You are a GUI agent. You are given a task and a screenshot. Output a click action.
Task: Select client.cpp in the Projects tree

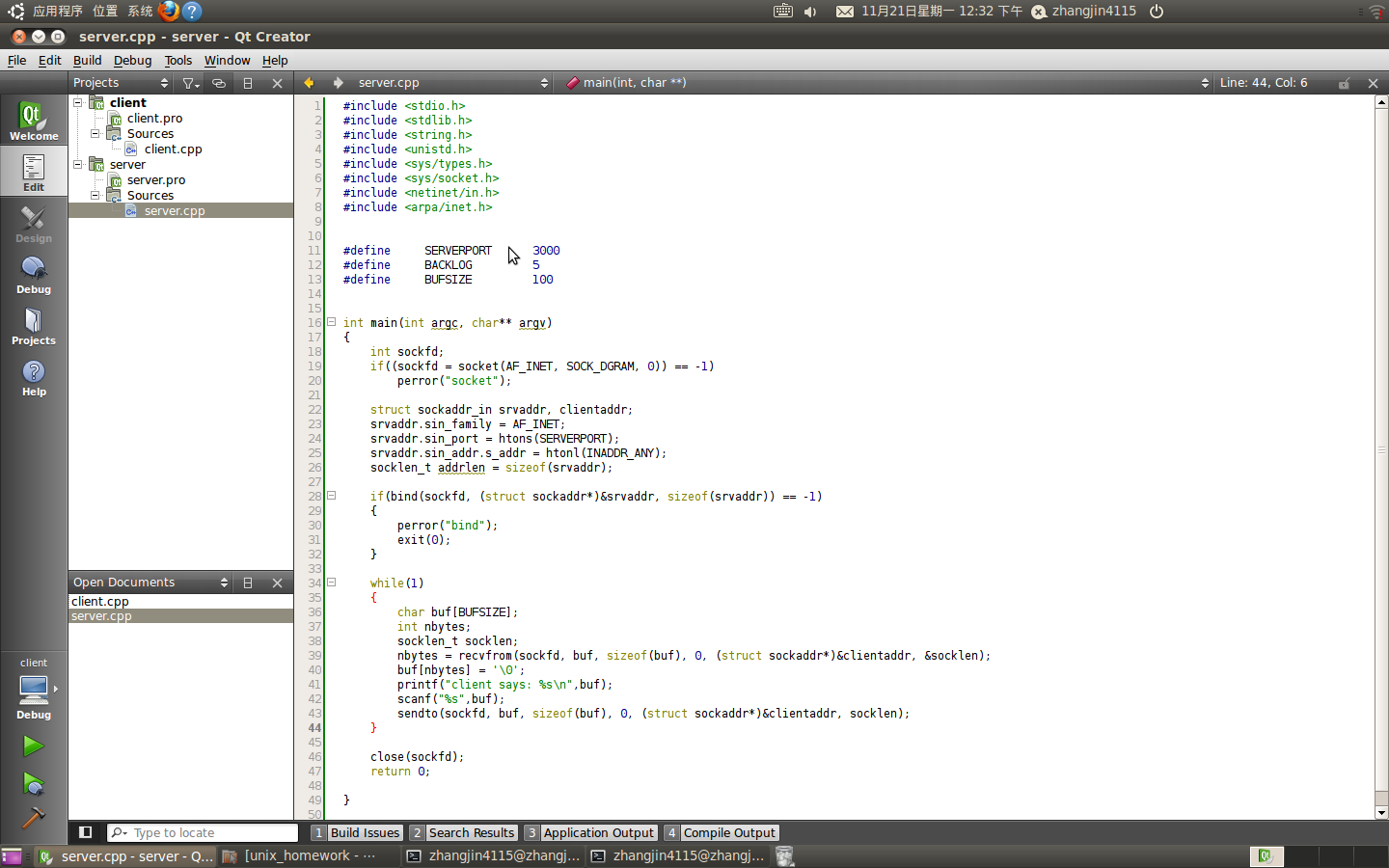(173, 149)
